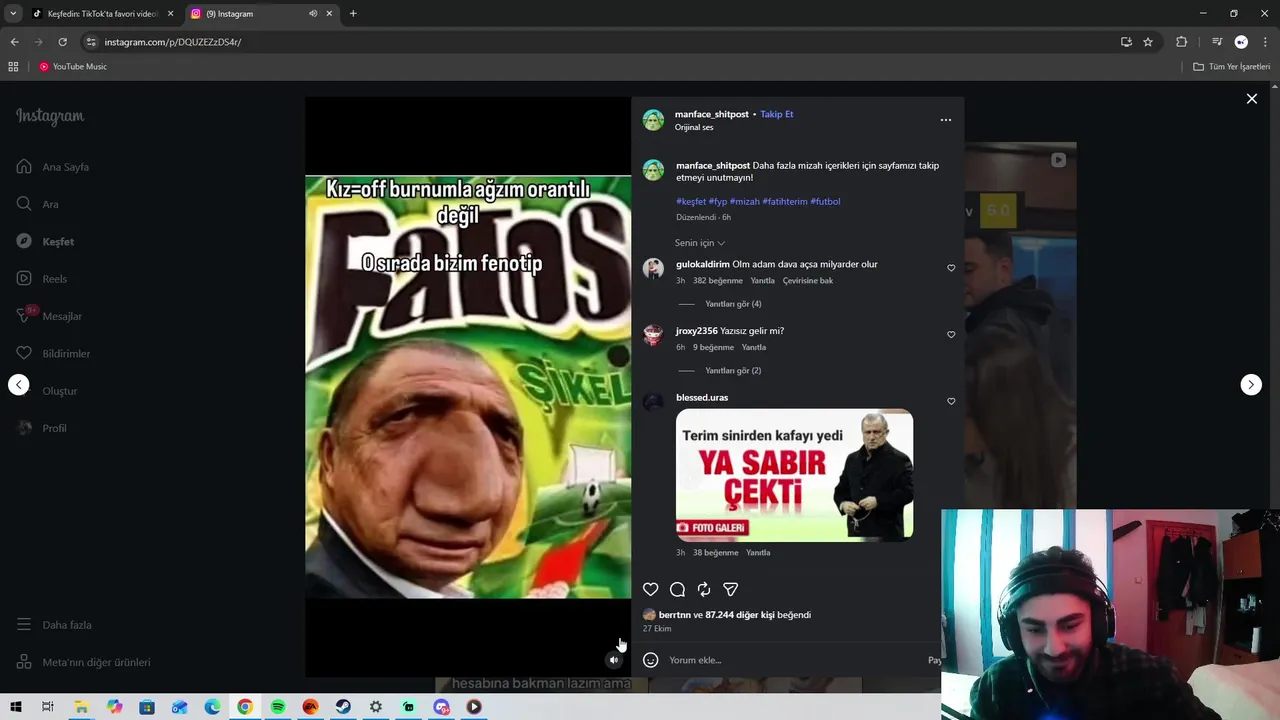Open the post's three-dots options menu

point(946,120)
